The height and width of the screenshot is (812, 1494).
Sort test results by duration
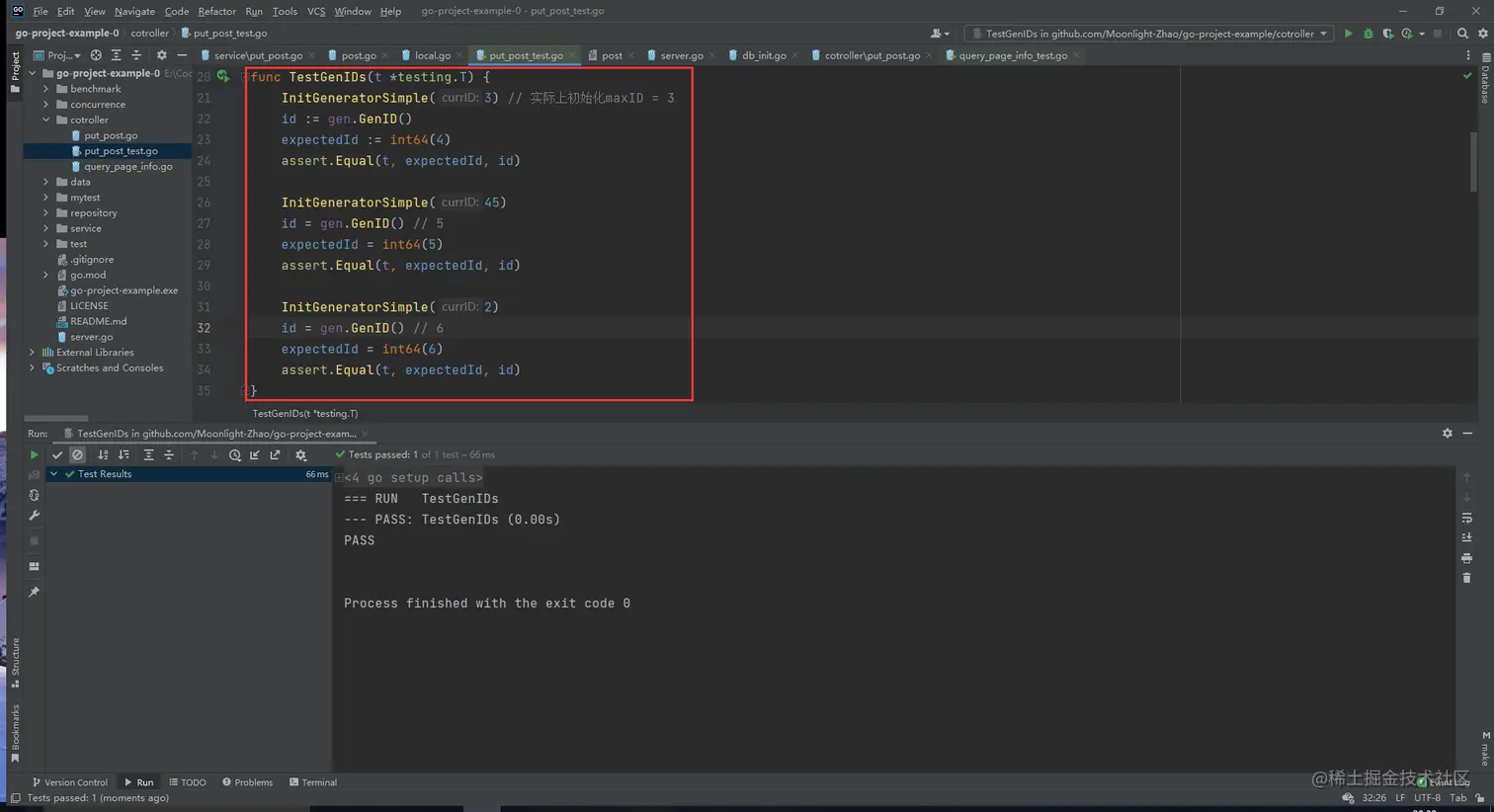[124, 455]
